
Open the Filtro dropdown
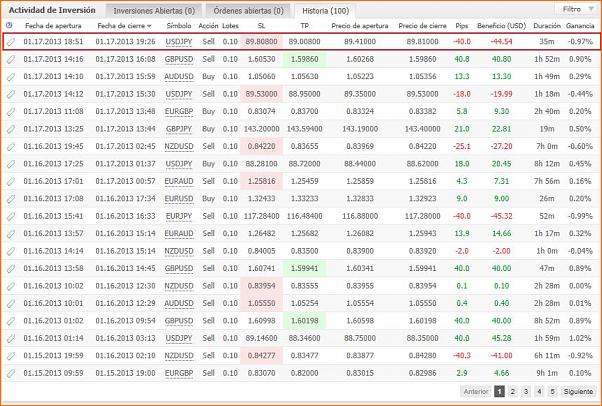tap(576, 9)
